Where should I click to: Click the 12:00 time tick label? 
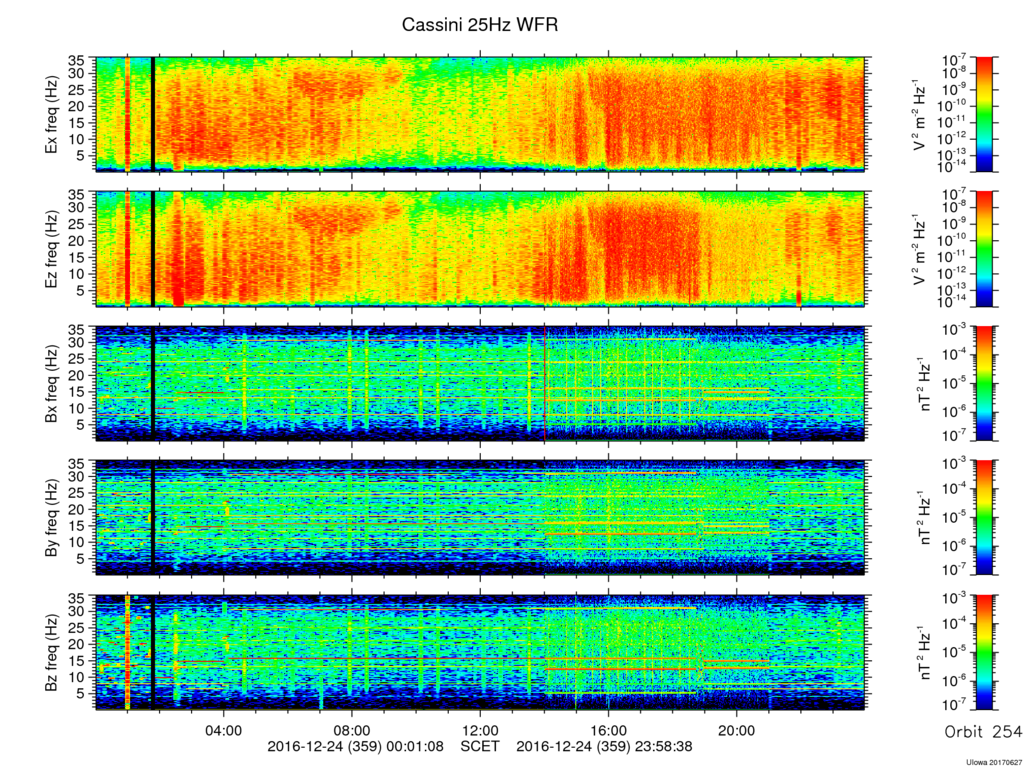point(480,728)
